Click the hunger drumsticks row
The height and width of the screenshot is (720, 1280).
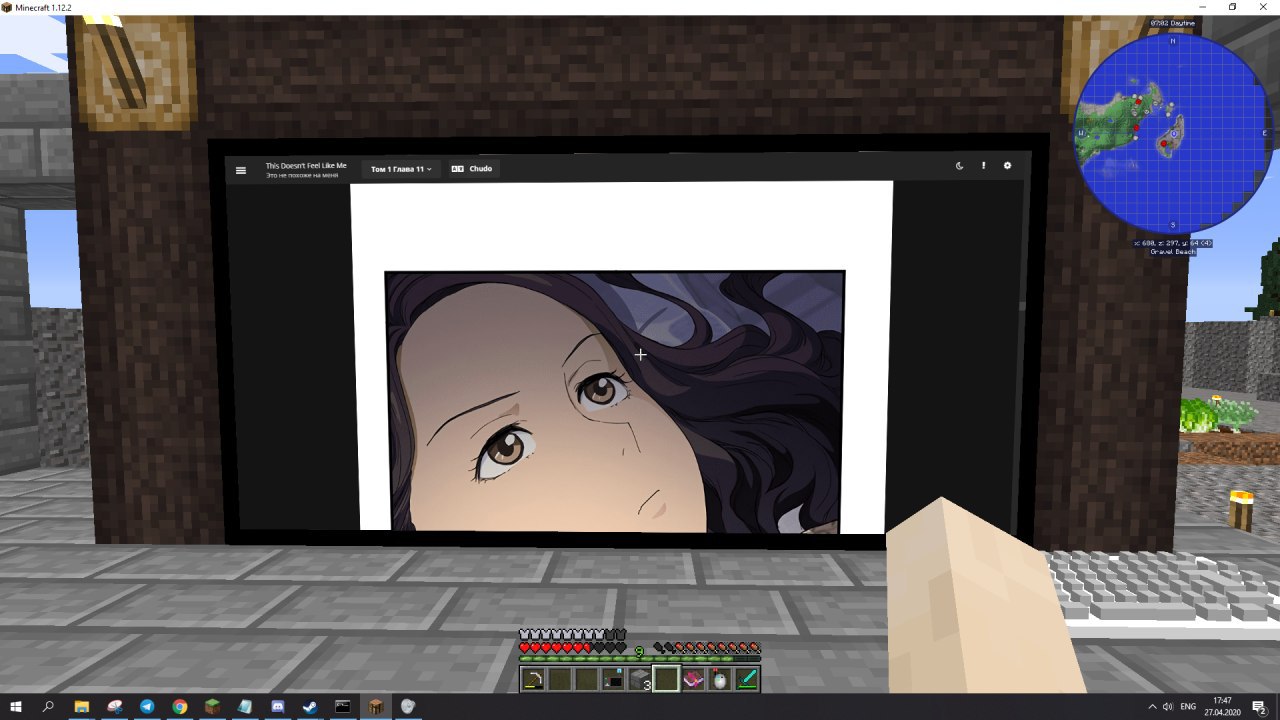point(708,648)
